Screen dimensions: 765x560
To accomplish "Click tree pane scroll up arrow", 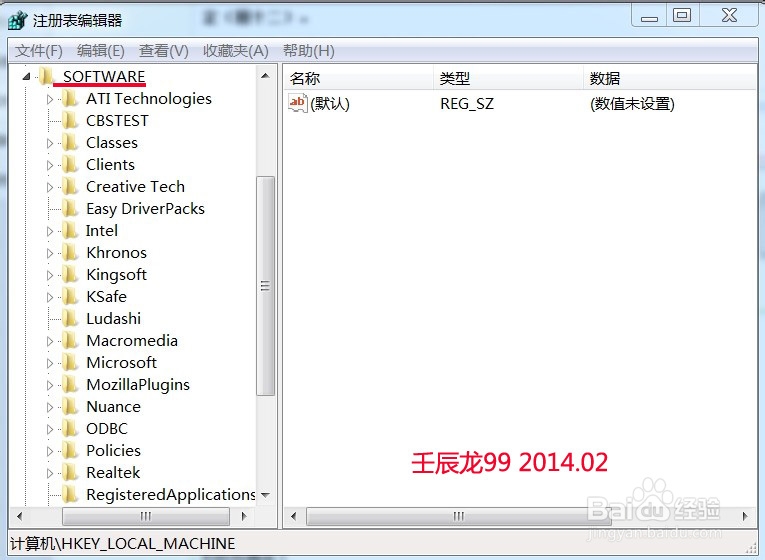I will tap(265, 76).
